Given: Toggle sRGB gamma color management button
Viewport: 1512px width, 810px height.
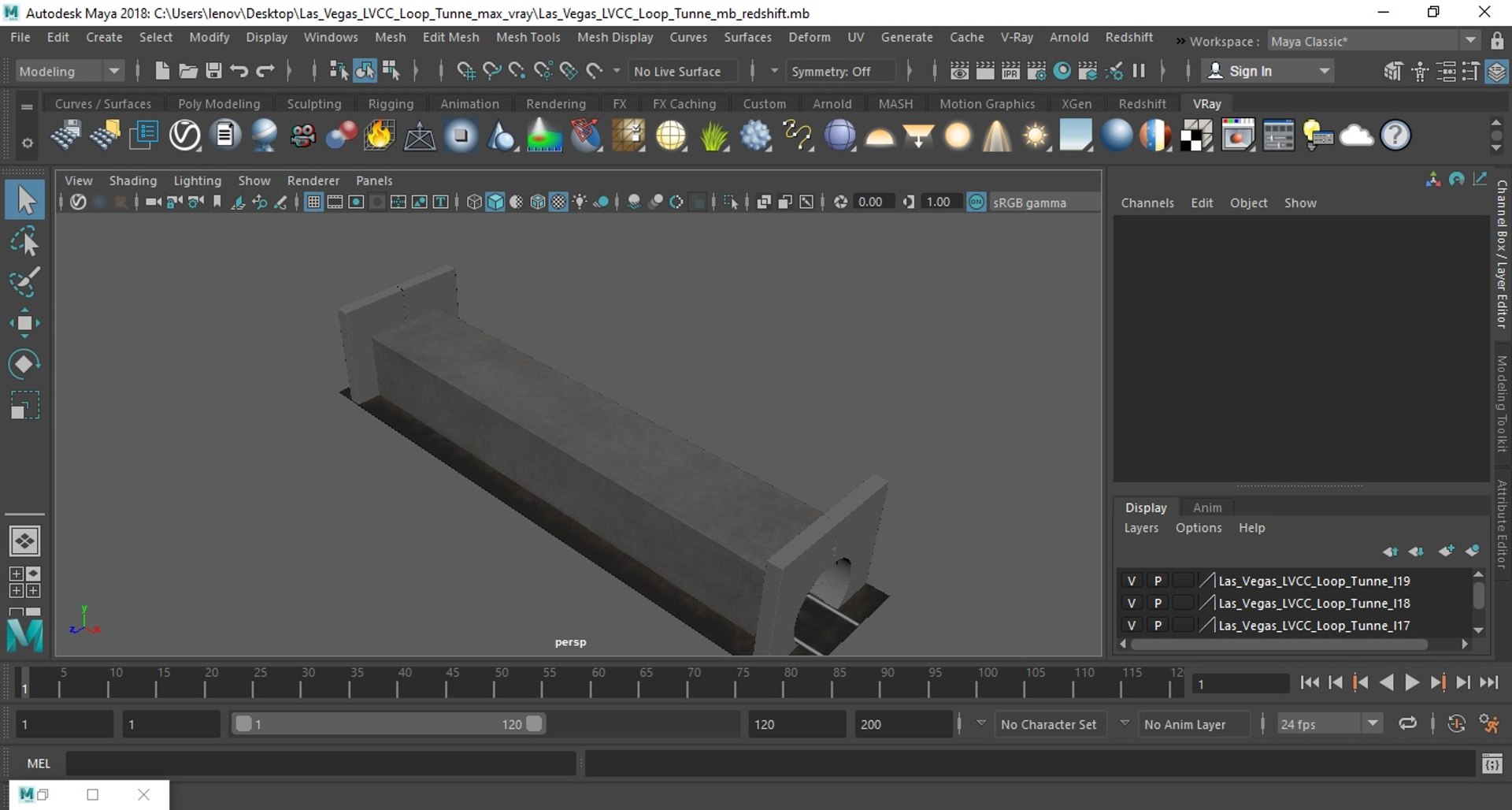Looking at the screenshot, I should pos(976,202).
